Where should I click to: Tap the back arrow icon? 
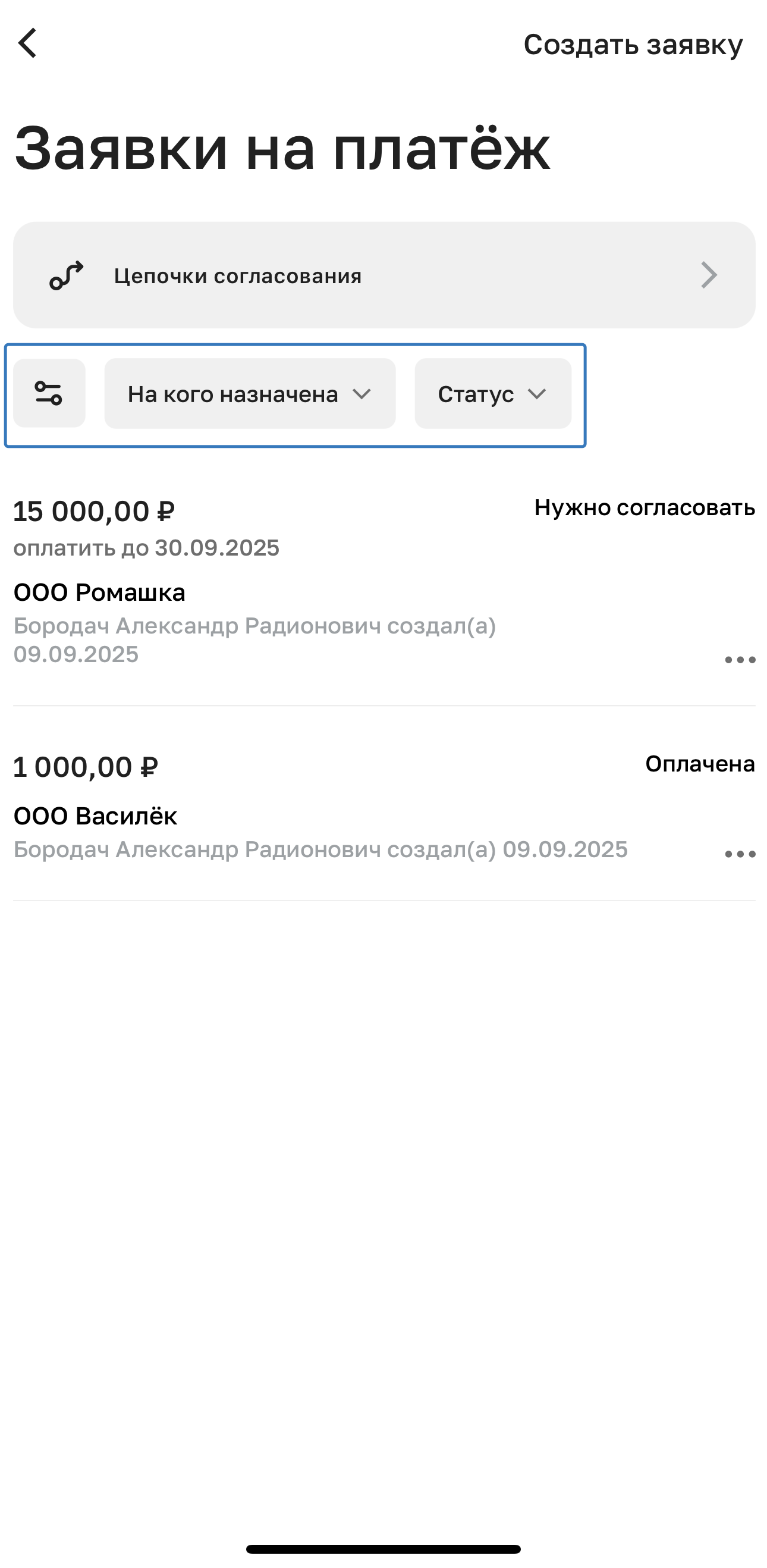click(x=28, y=43)
